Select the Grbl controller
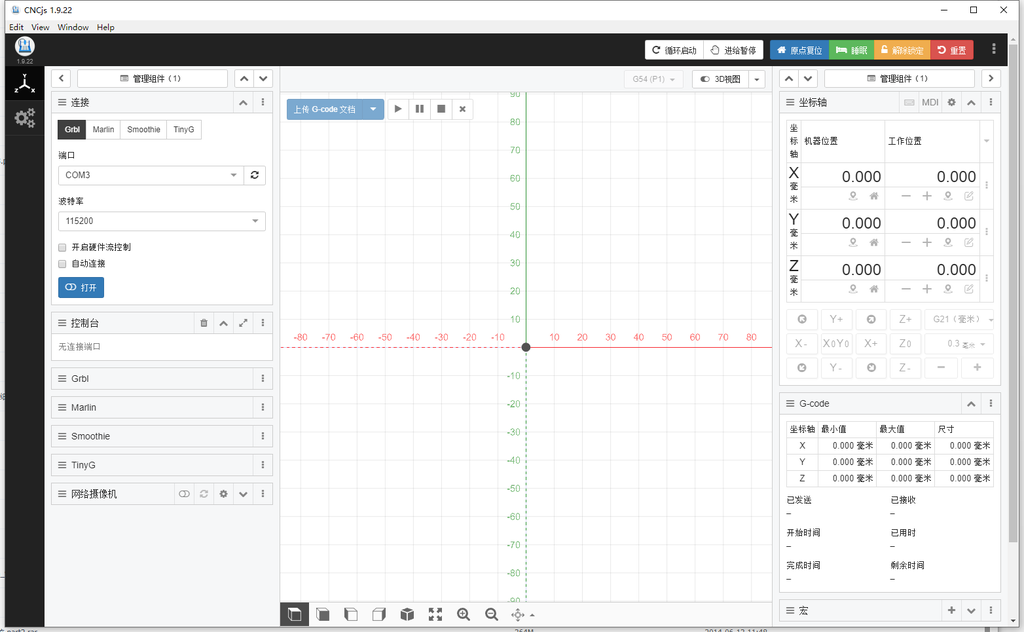Viewport: 1024px width, 632px height. tap(72, 129)
